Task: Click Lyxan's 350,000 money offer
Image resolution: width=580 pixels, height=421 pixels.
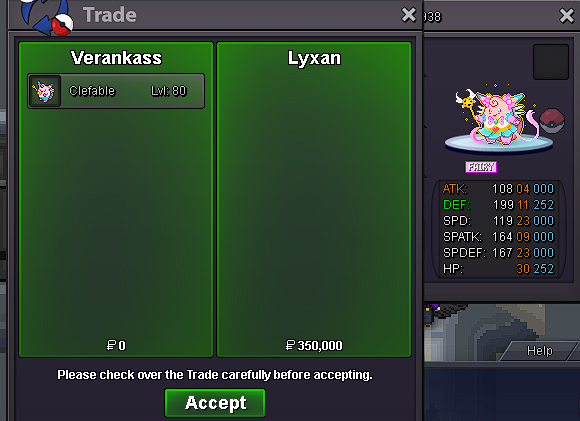Action: tap(314, 345)
